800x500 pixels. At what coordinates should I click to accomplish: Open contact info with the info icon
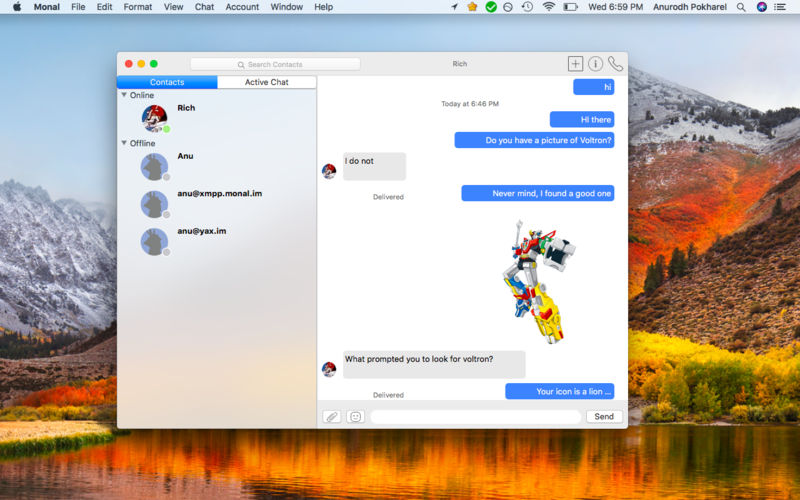595,64
